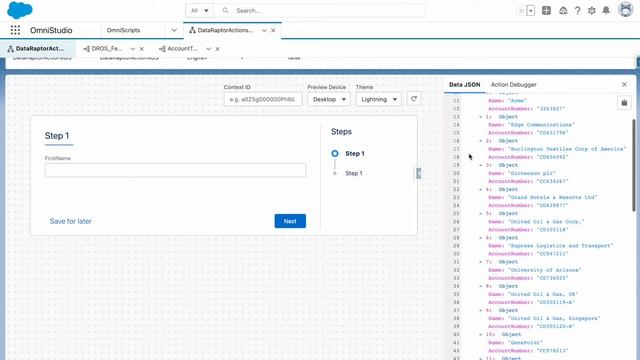Screen dimensions: 640x360
Task: Click the "United Oil & Gas, Singapore" value
Action: pyautogui.click(x=554, y=318)
